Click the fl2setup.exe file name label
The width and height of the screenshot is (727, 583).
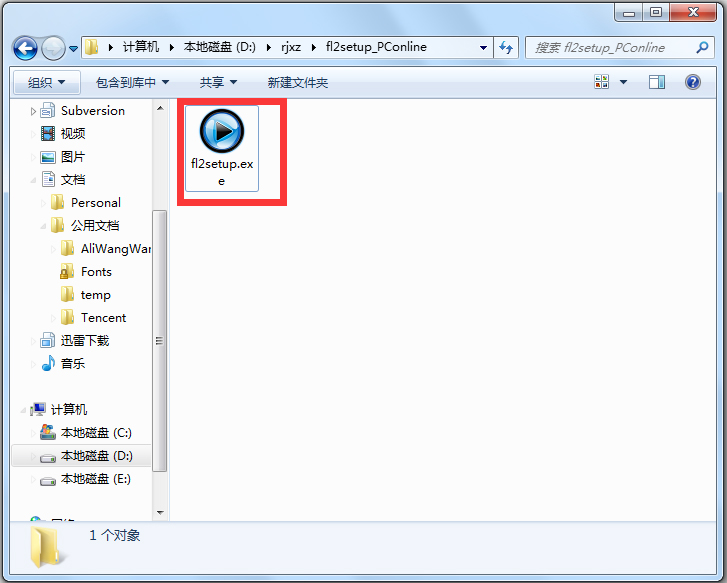(222, 172)
